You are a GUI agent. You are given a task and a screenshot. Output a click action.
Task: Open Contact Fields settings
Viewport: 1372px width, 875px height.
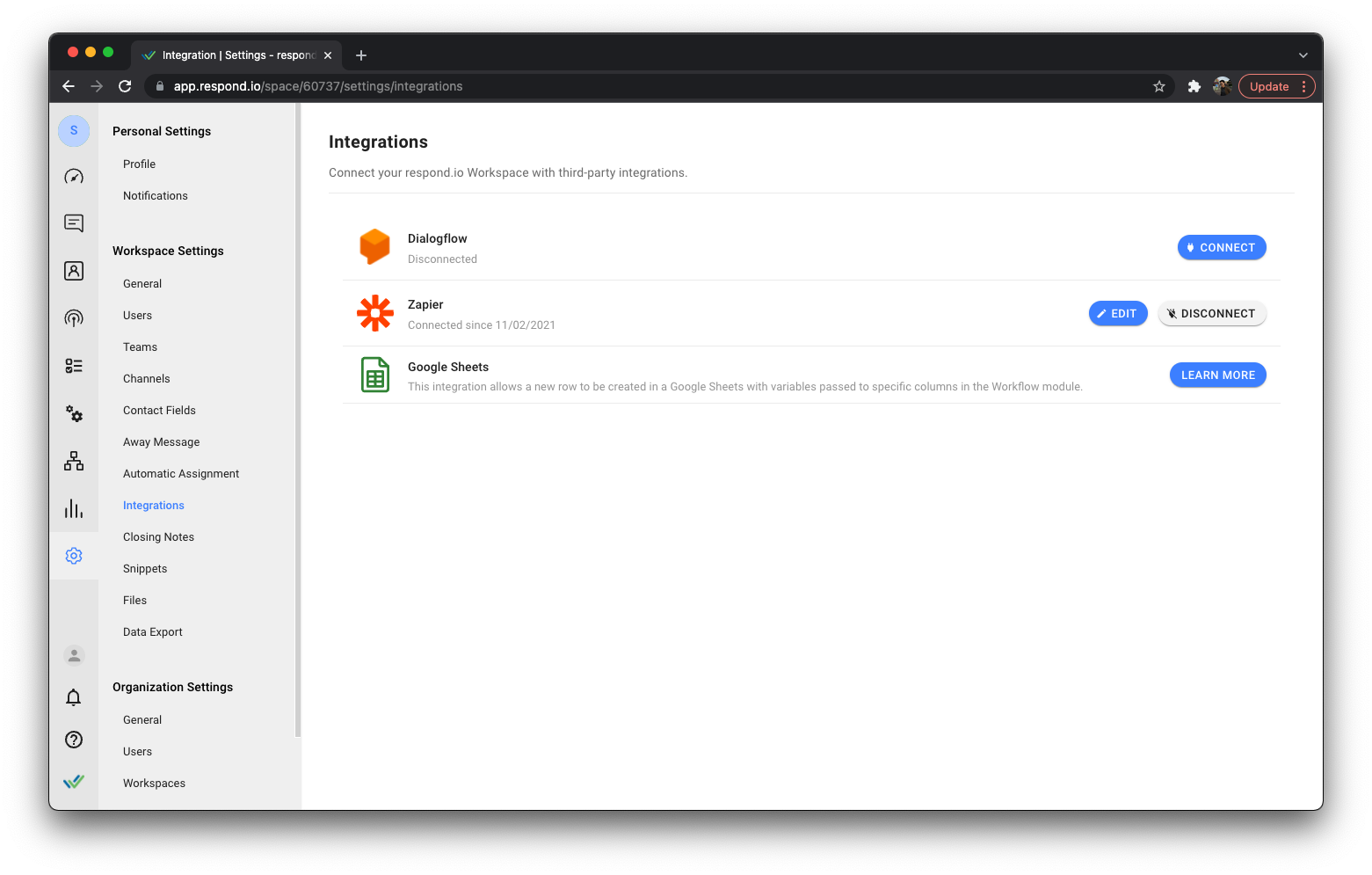click(x=159, y=411)
